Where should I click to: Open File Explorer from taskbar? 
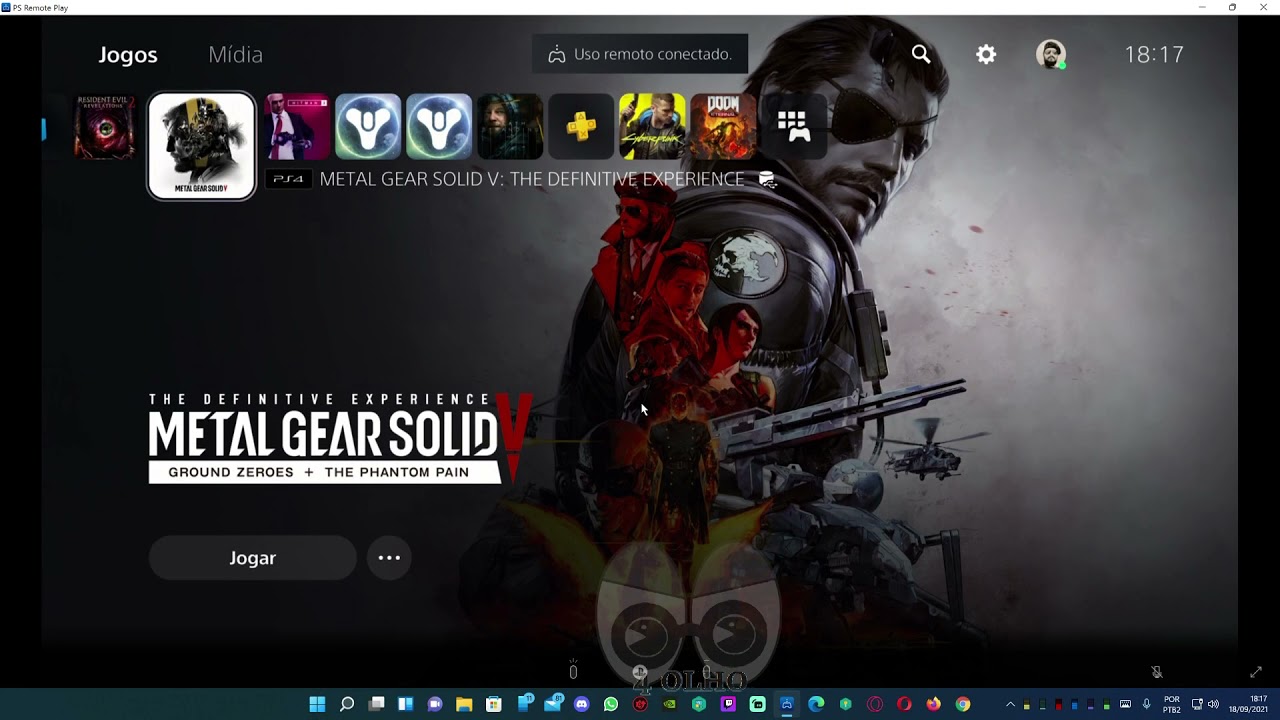click(x=464, y=704)
